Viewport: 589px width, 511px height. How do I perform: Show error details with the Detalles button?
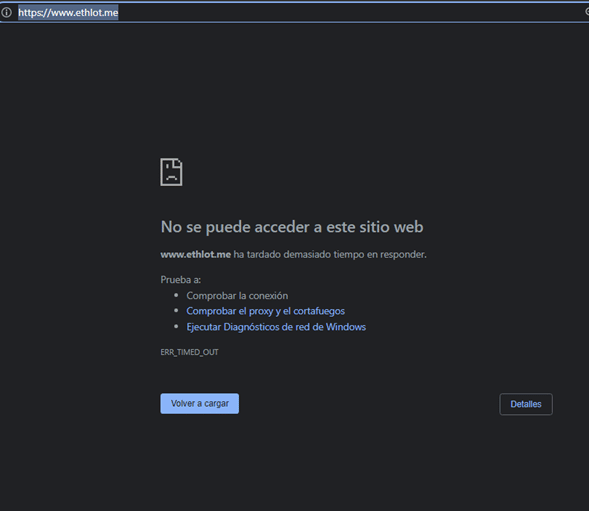tap(526, 404)
